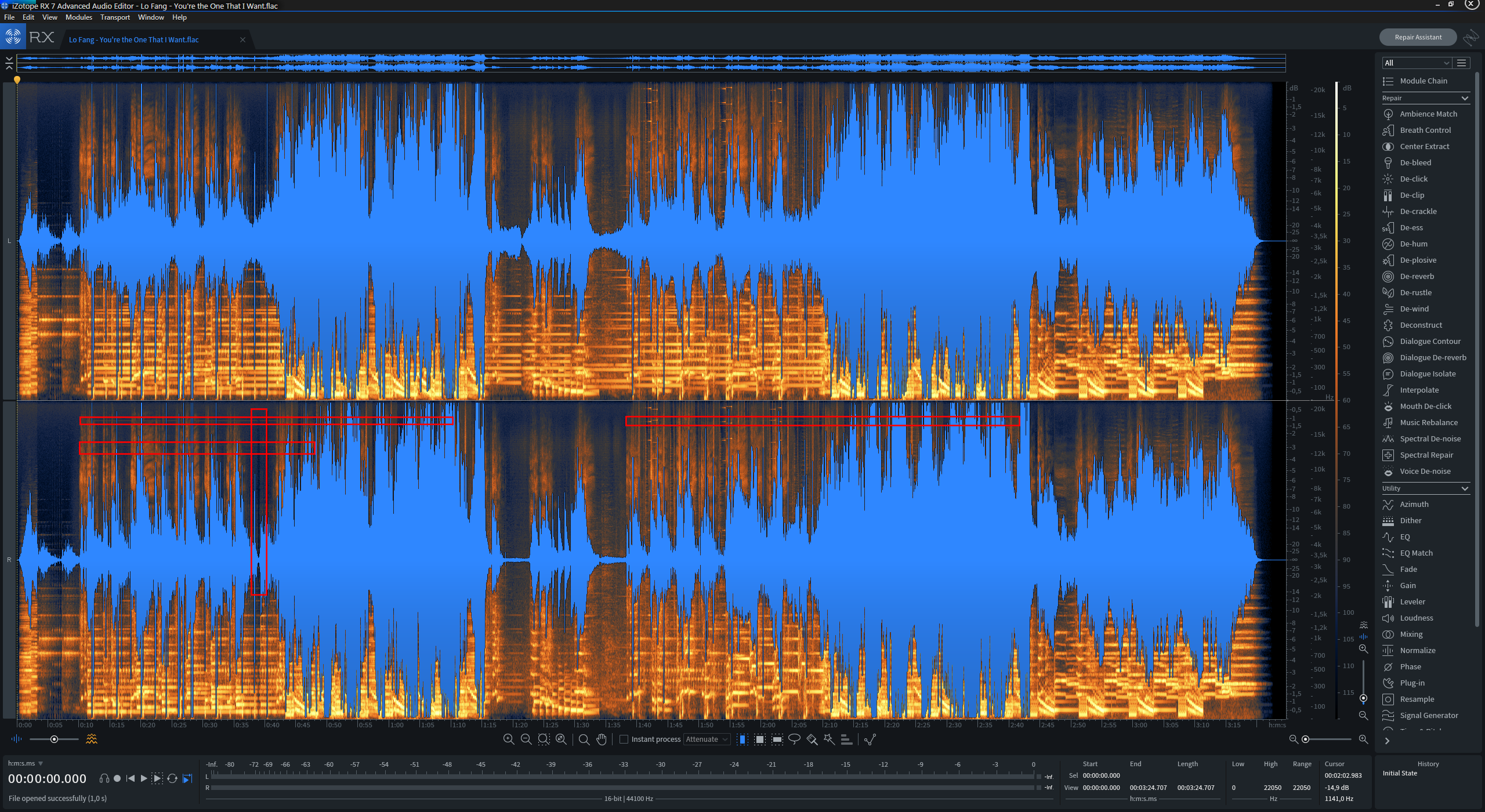This screenshot has height=812, width=1485.
Task: Collapse the waveform overview strip
Action: click(x=9, y=63)
